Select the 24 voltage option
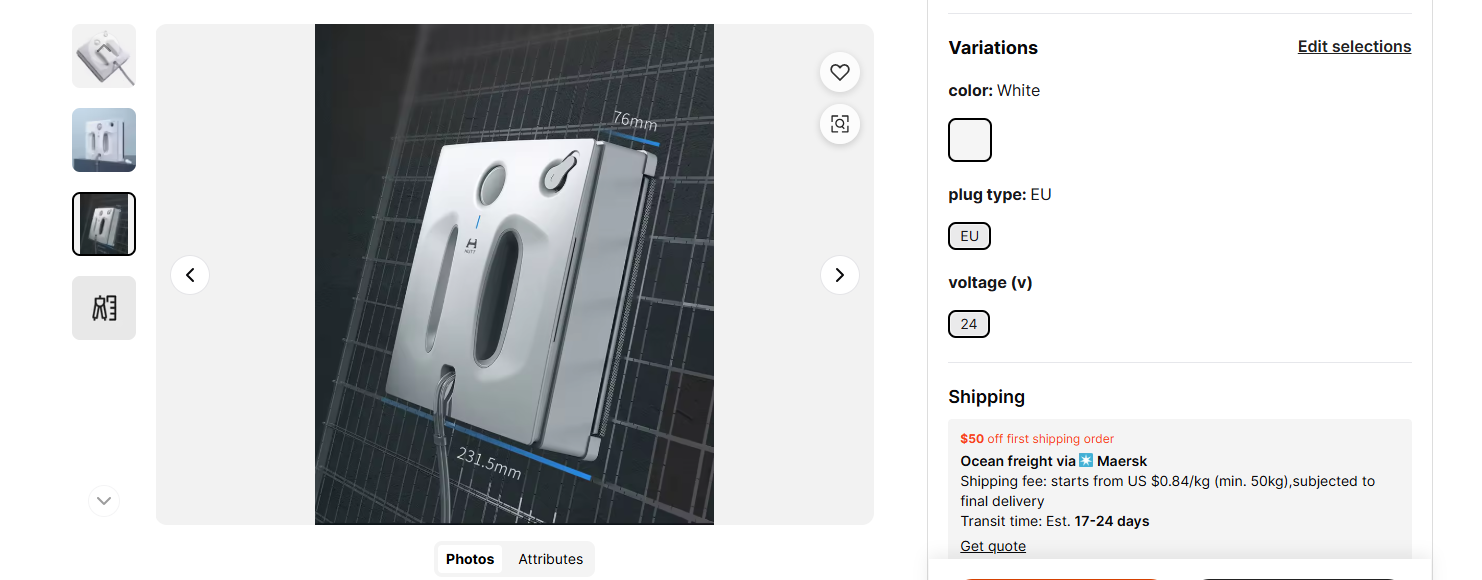Image resolution: width=1482 pixels, height=580 pixels. [x=968, y=324]
